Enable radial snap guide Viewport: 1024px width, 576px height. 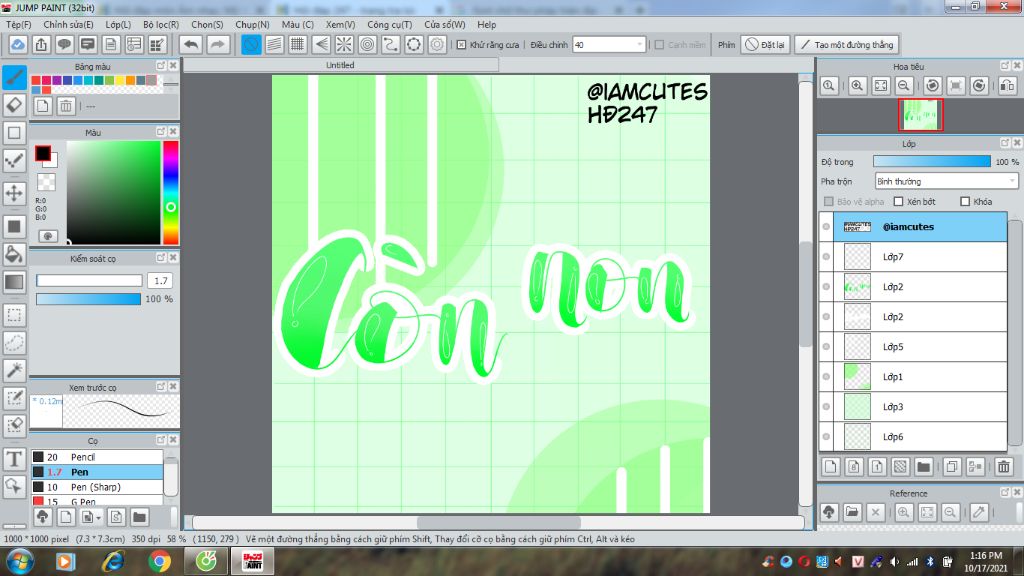(344, 44)
